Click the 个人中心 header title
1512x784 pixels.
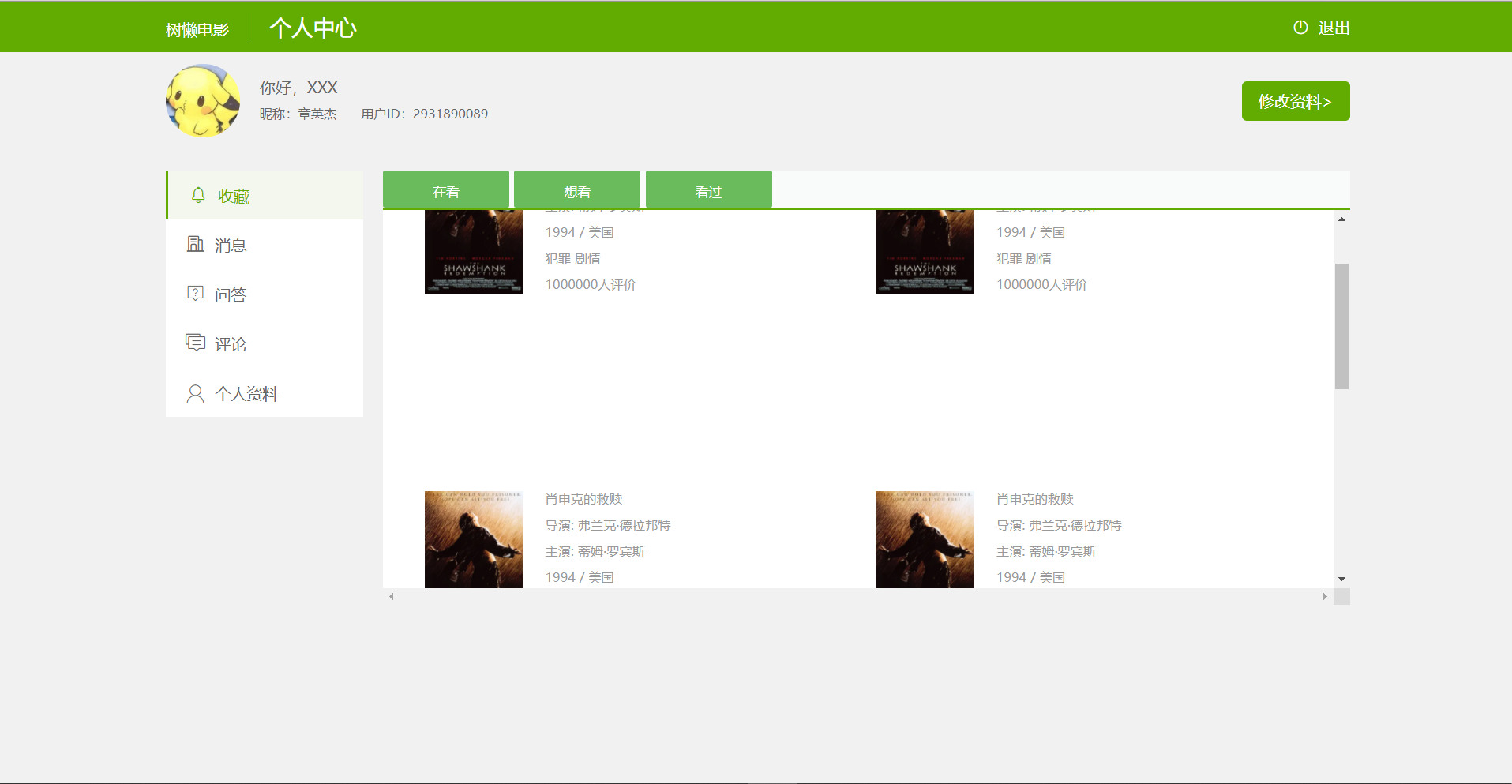[313, 28]
